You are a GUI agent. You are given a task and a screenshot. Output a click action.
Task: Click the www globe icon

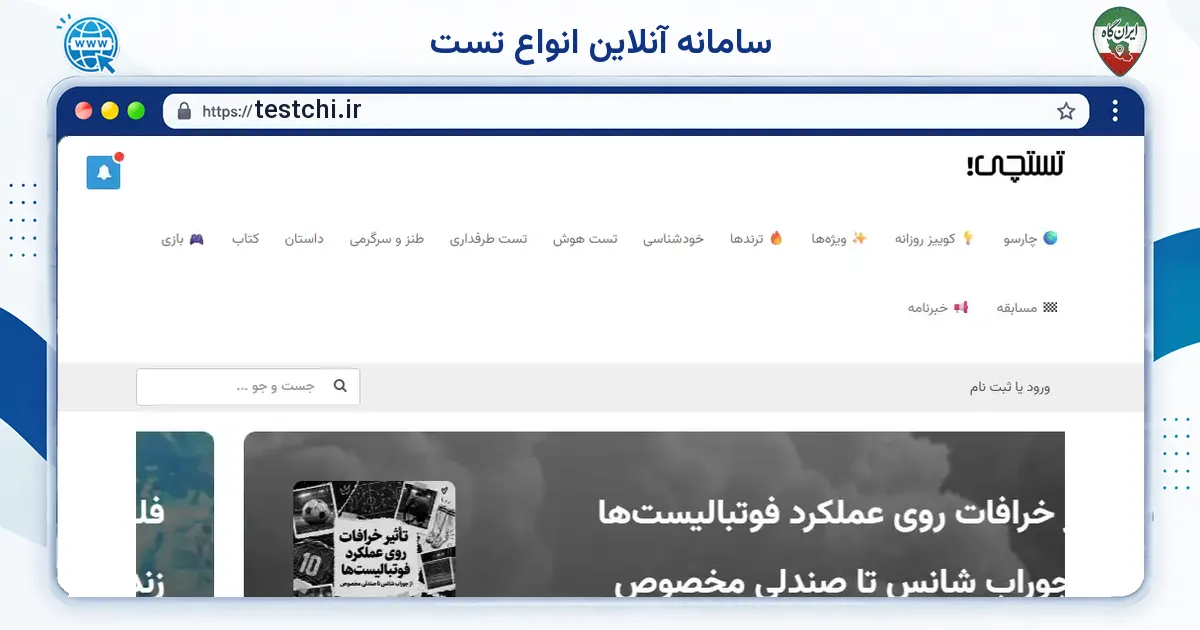[x=90, y=43]
